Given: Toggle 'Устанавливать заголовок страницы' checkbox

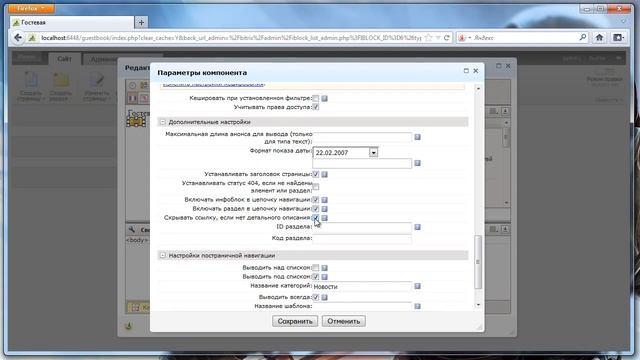Looking at the screenshot, I should pyautogui.click(x=316, y=174).
